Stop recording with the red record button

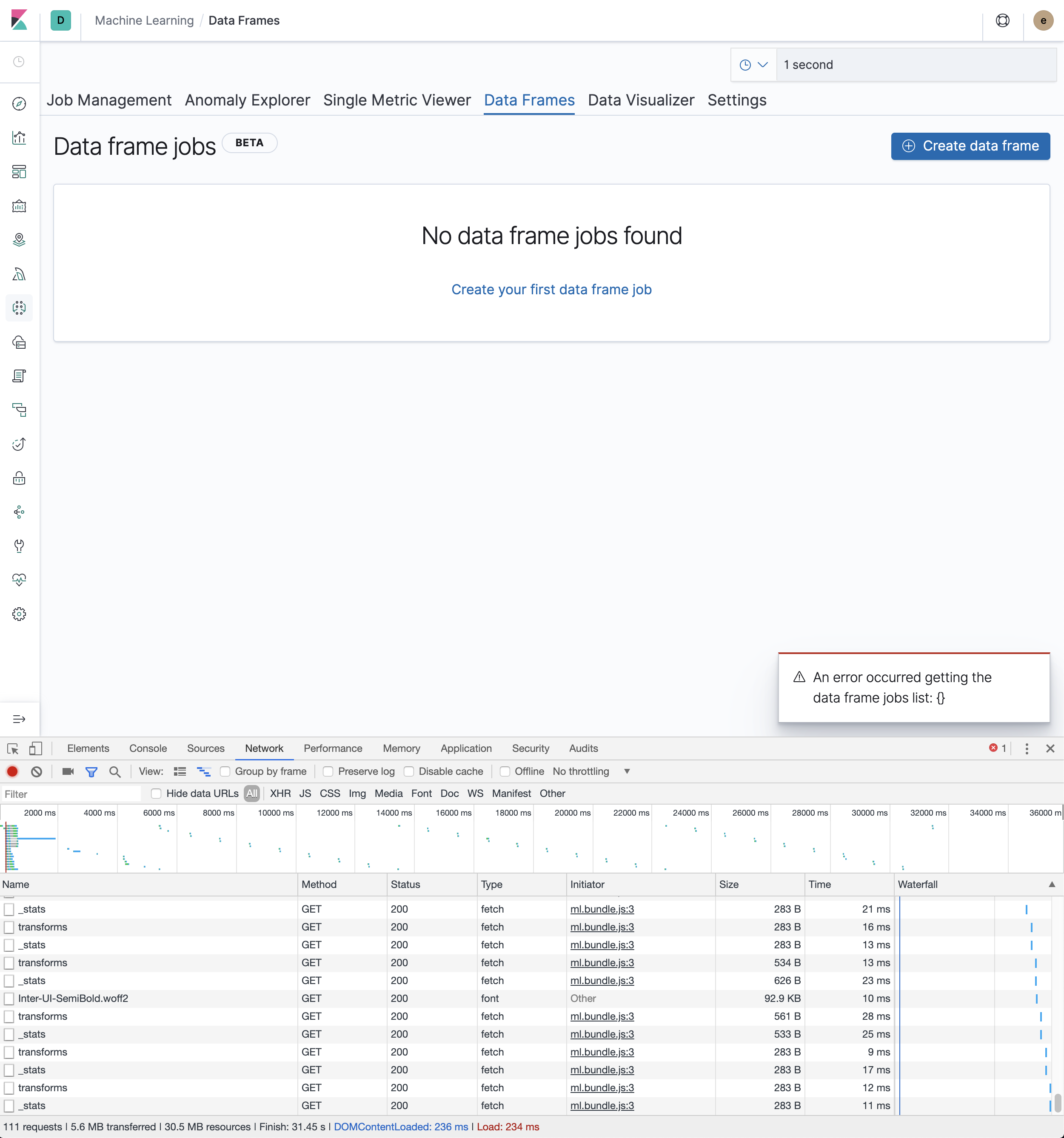[12, 771]
